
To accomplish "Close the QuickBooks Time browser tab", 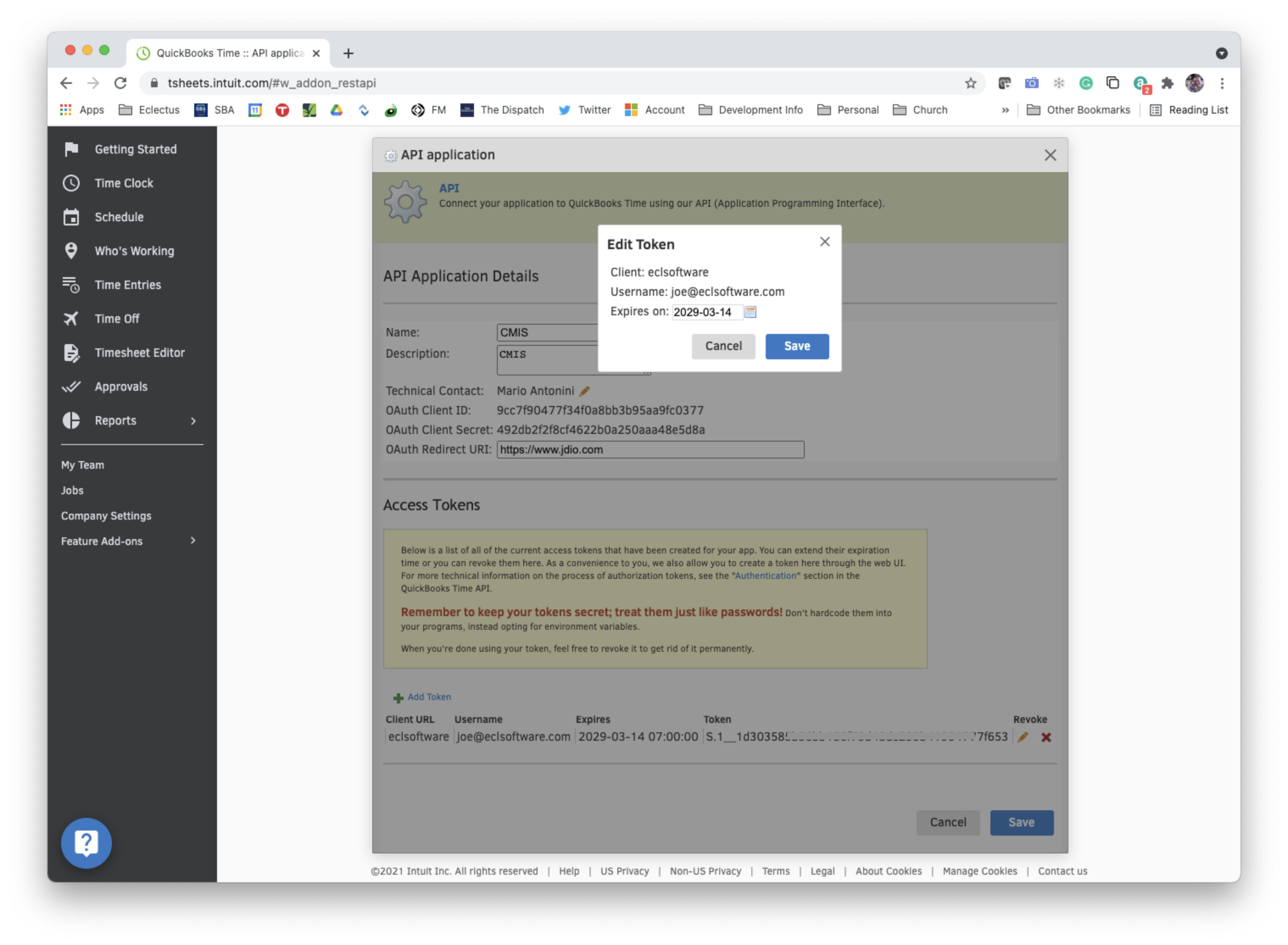I will (x=316, y=53).
